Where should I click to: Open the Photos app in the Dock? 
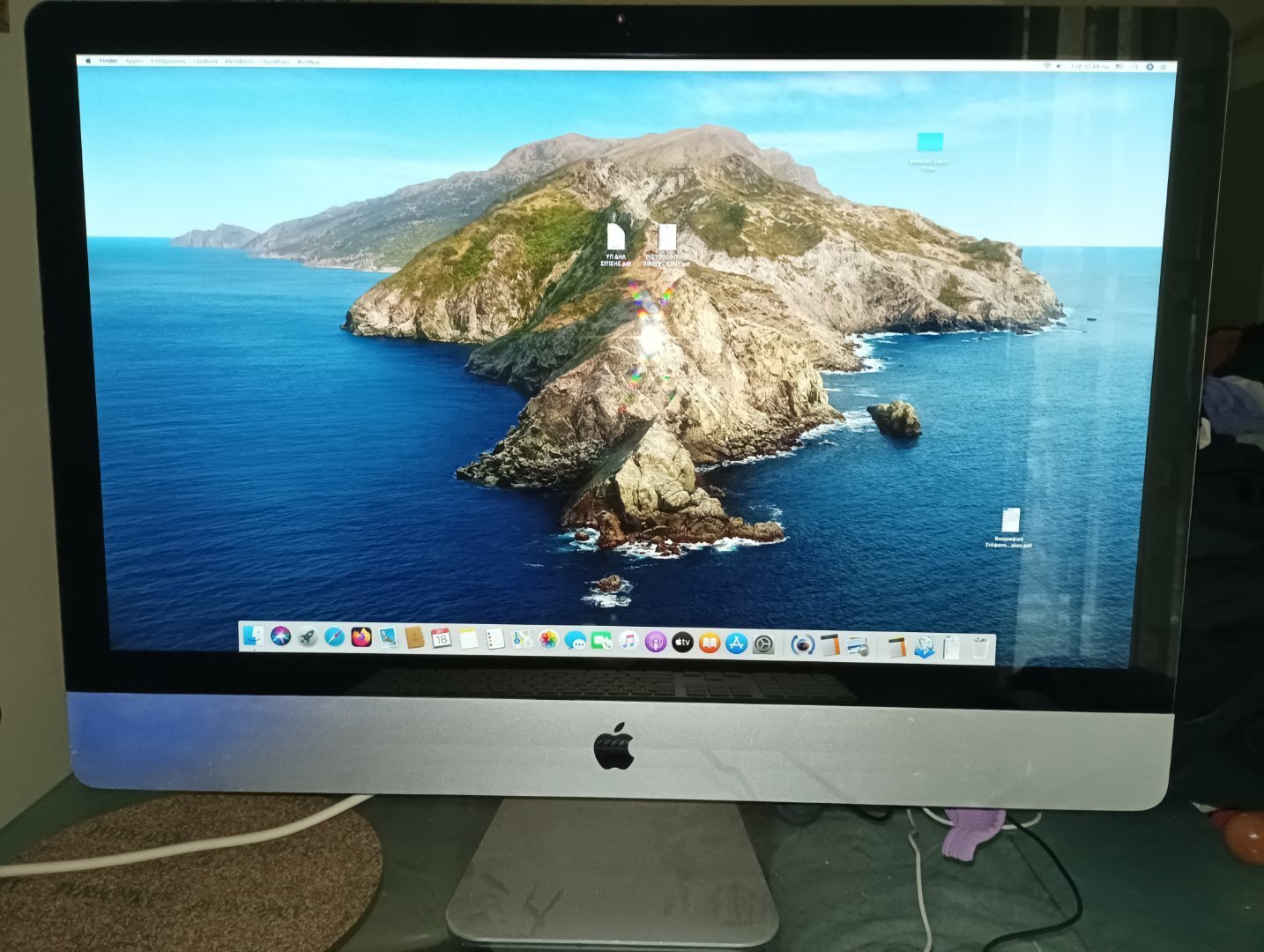548,641
